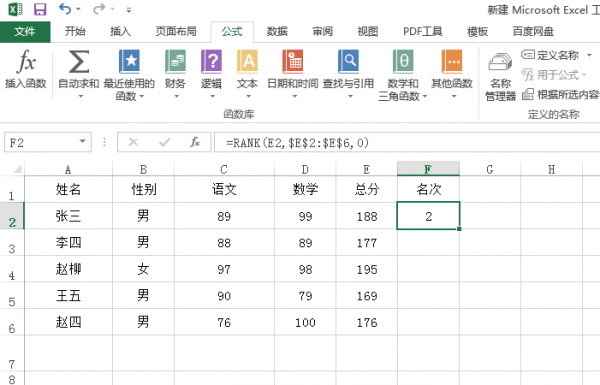Switch to the Data (数据) tab
The image size is (600, 385).
click(277, 31)
